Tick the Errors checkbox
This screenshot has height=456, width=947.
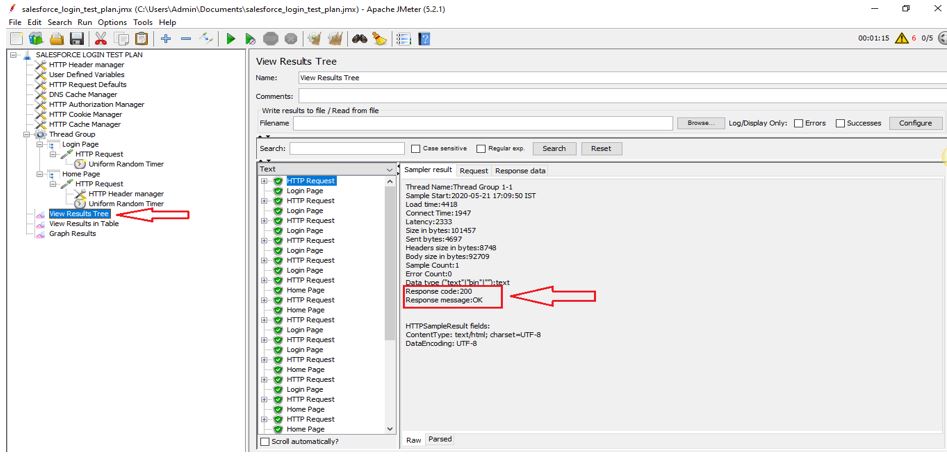(x=798, y=123)
